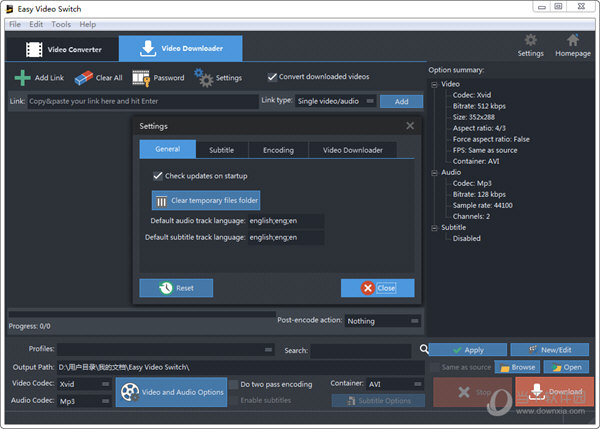Screen dimensions: 600x429
Task: Select 'Size: 352x288' tree row
Action: click(x=474, y=117)
